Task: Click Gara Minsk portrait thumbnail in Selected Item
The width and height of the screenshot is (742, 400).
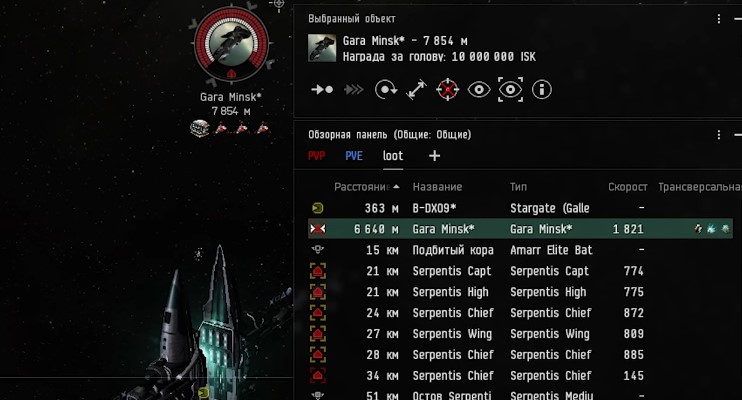Action: (x=322, y=48)
